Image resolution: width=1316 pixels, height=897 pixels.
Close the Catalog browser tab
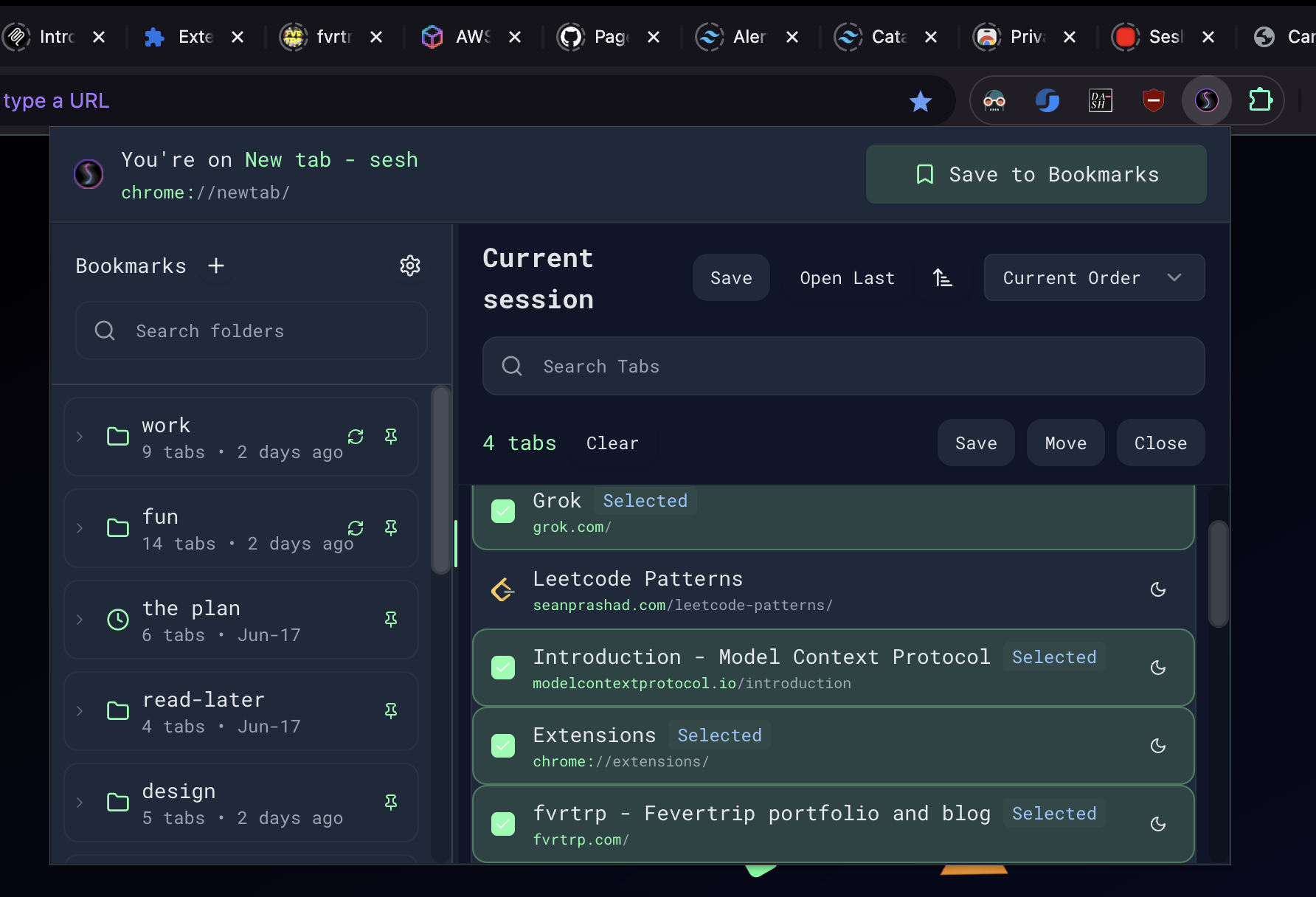coord(931,37)
